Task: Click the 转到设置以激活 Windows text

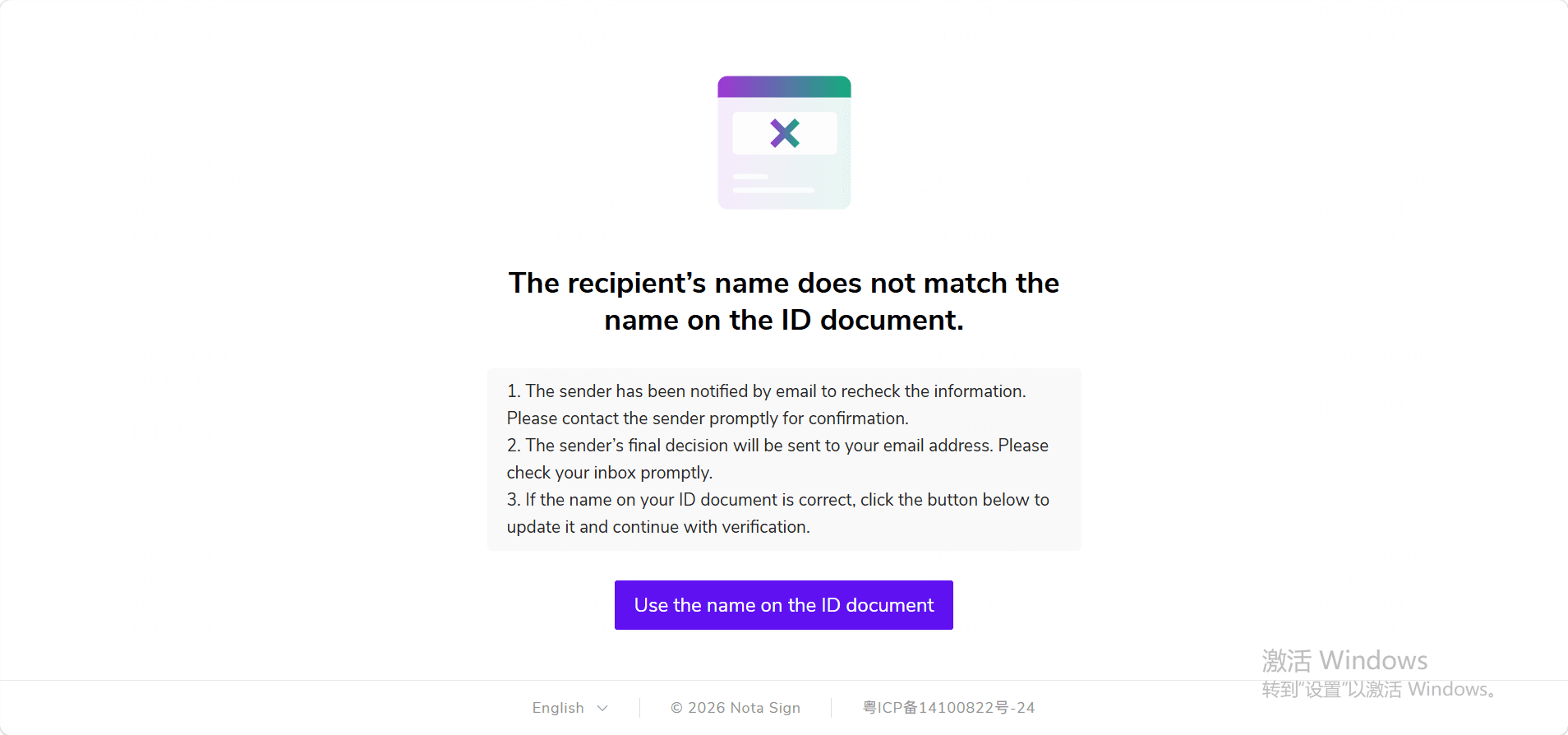Action: tap(1379, 689)
